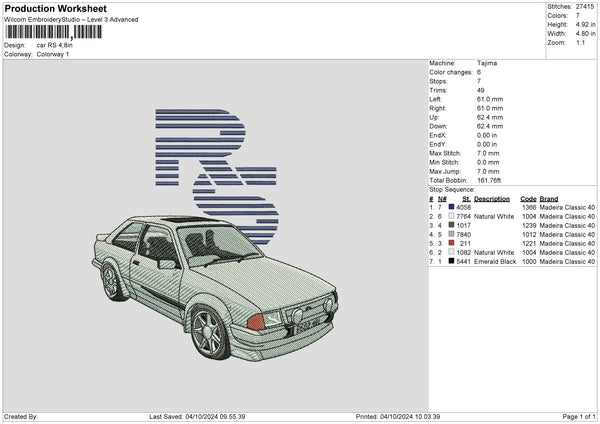Viewport: 600px width, 424px height.
Task: Click thread code 1012 in the stop table
Action: [x=529, y=235]
